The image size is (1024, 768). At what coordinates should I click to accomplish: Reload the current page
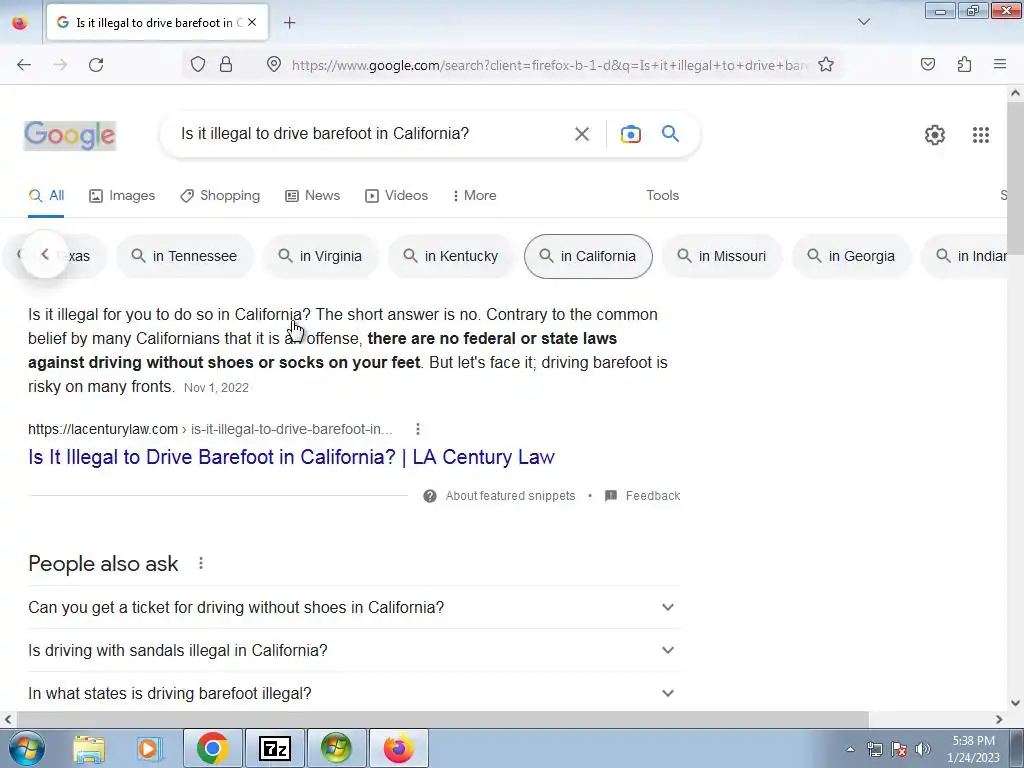point(96,65)
